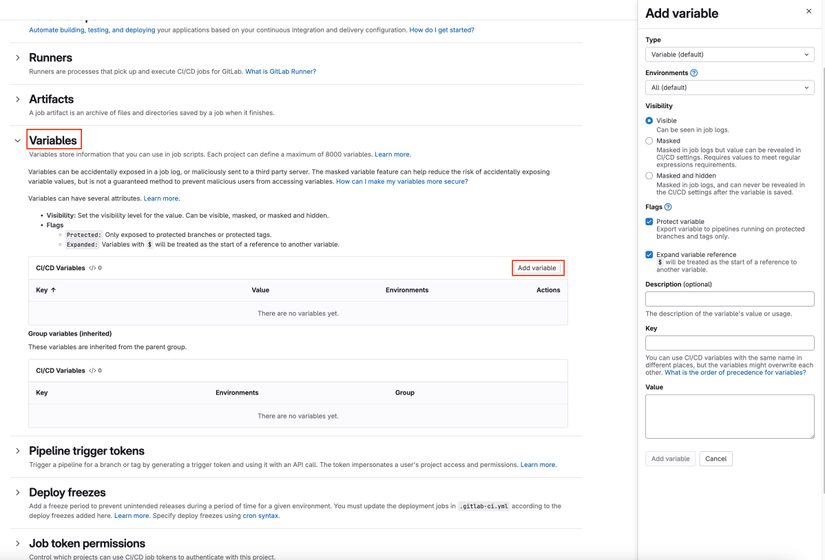Click Cancel in the side panel
Viewport: 825px width, 560px height.
click(715, 459)
